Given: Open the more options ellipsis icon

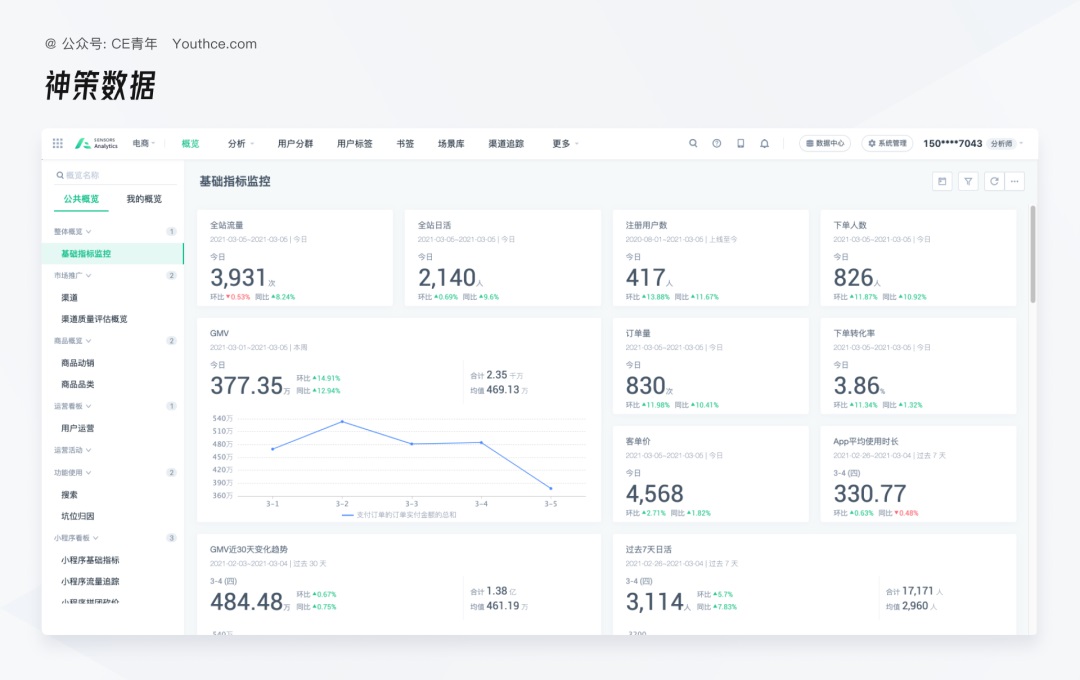Looking at the screenshot, I should [1016, 181].
